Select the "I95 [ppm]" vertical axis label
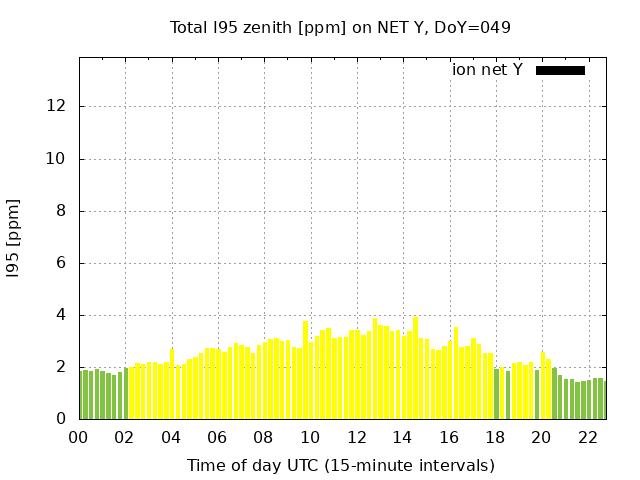This screenshot has height=480, width=640. pos(13,238)
